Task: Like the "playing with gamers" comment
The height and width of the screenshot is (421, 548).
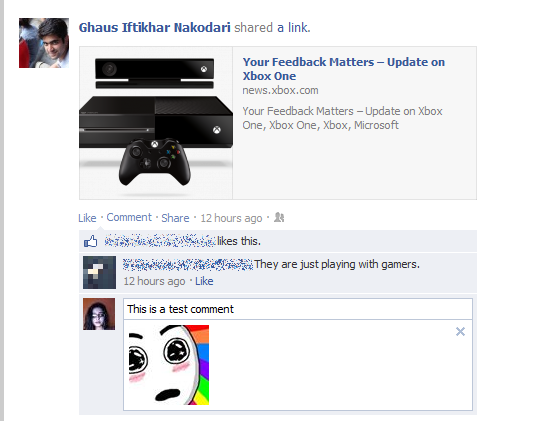Action: (x=204, y=281)
